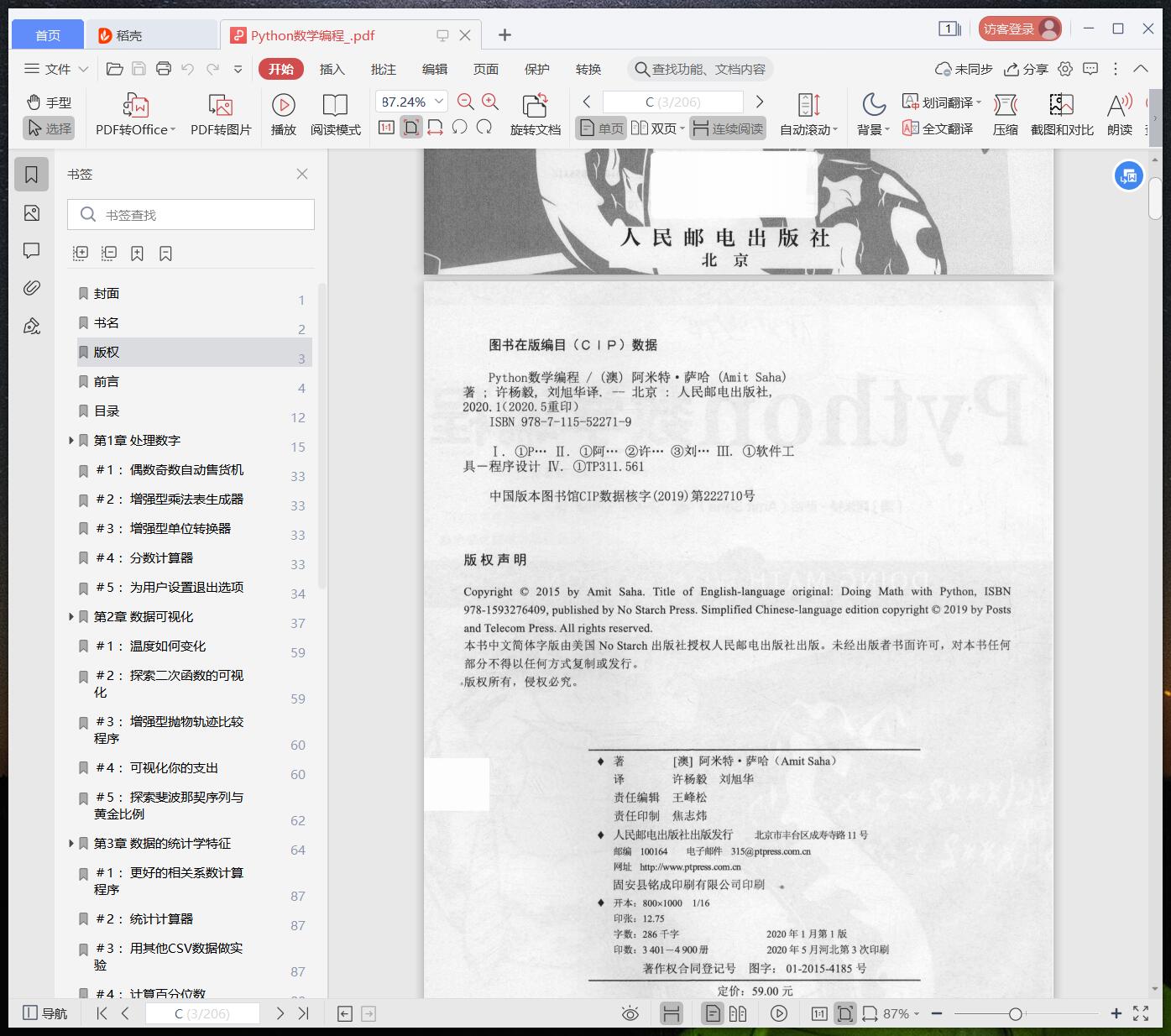1171x1036 pixels.
Task: Open 截图和对比 screenshot compare
Action: (x=1062, y=115)
